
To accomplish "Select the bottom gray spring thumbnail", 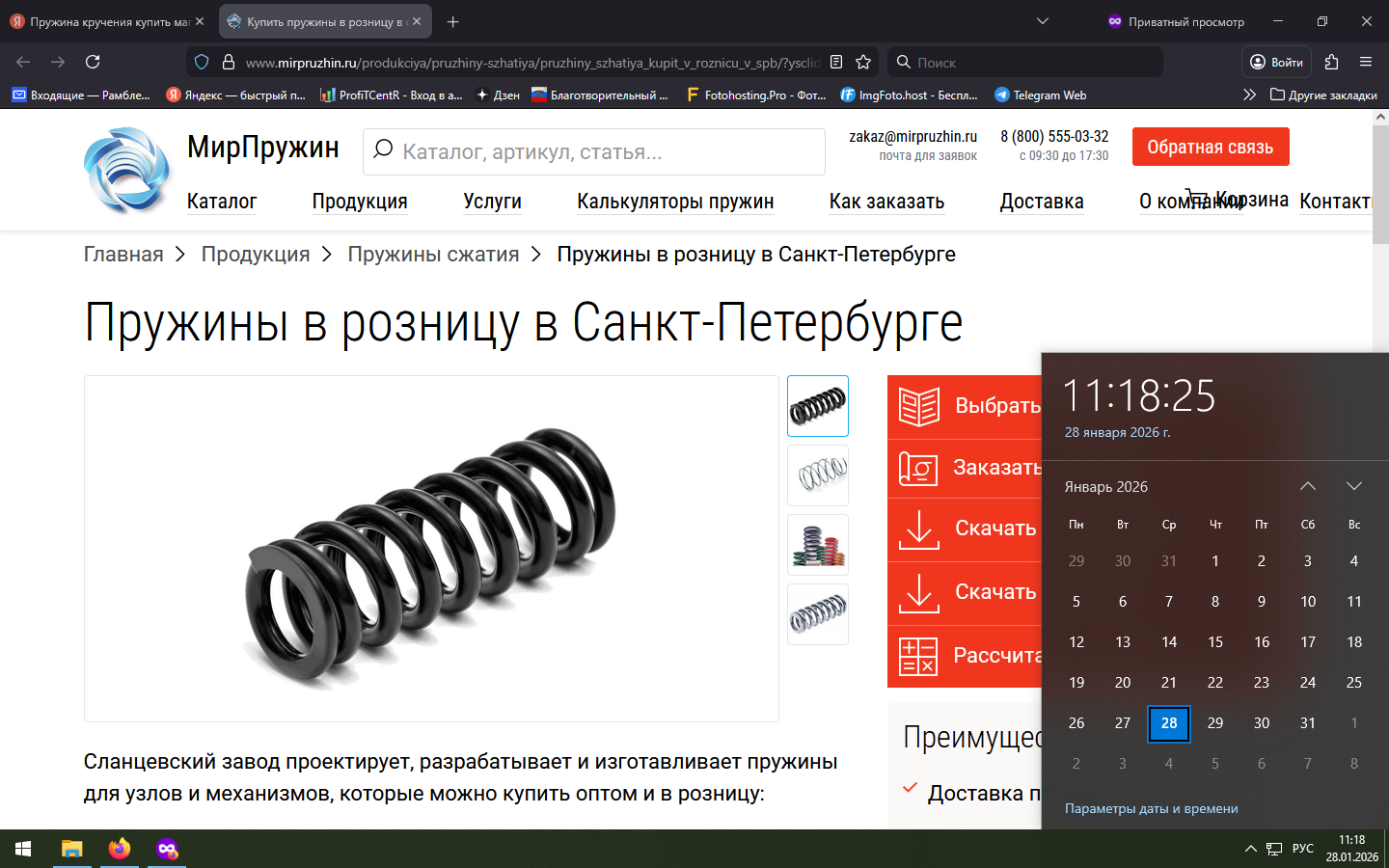I will (818, 614).
